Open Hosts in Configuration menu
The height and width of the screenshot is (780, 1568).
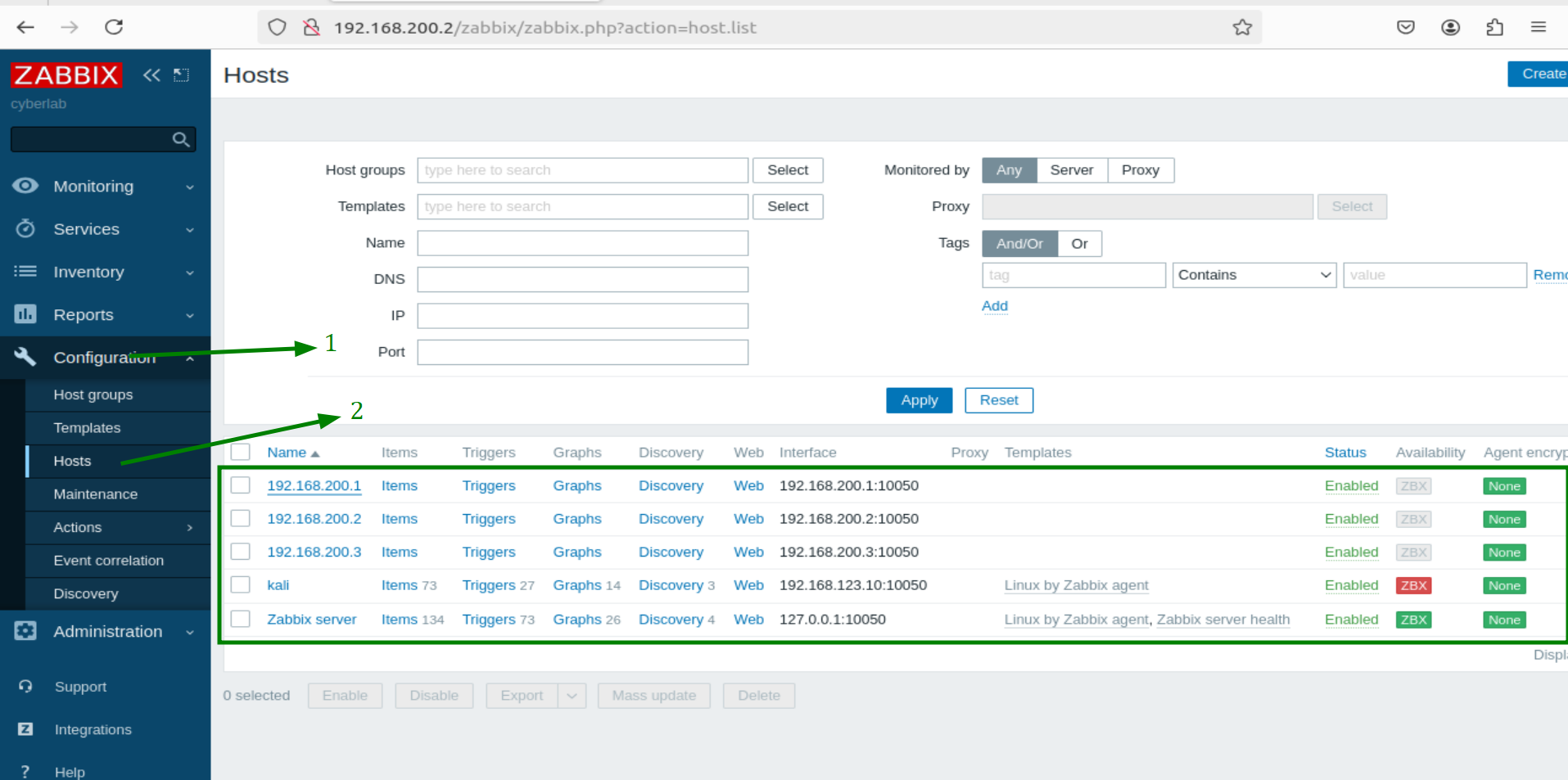[x=118, y=462]
